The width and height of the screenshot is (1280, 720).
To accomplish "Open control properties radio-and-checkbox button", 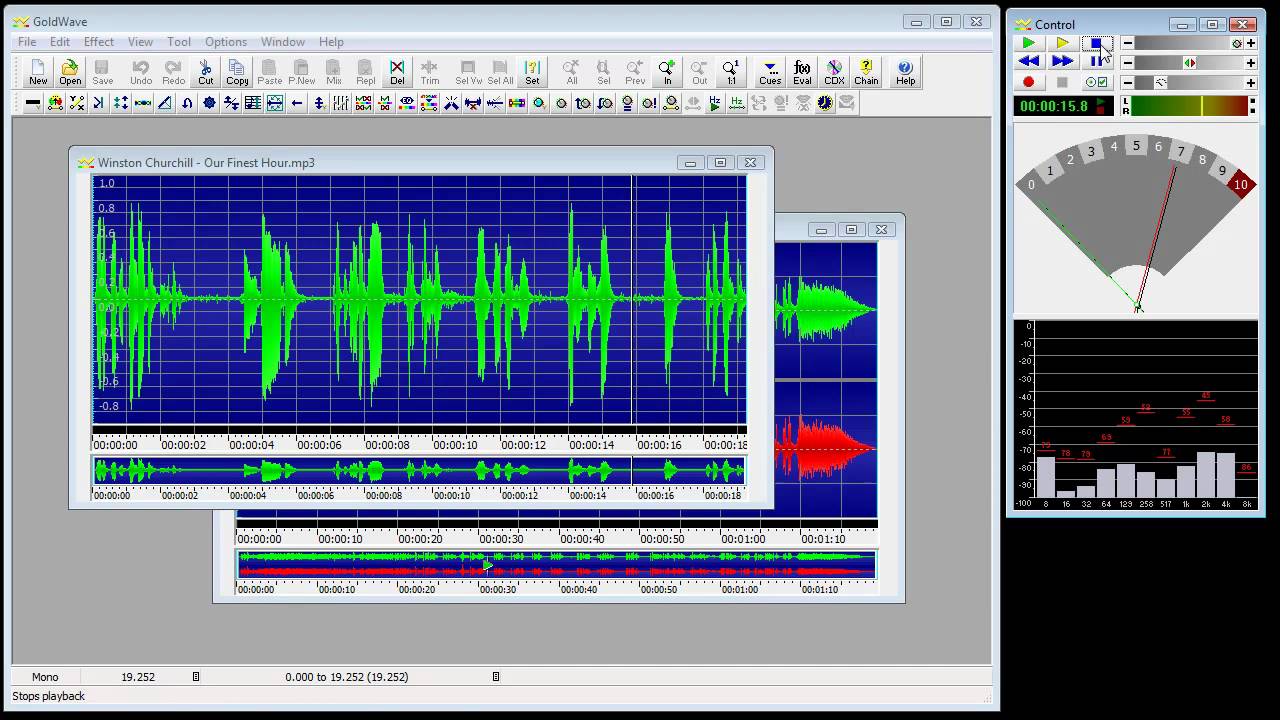I will tap(1097, 82).
